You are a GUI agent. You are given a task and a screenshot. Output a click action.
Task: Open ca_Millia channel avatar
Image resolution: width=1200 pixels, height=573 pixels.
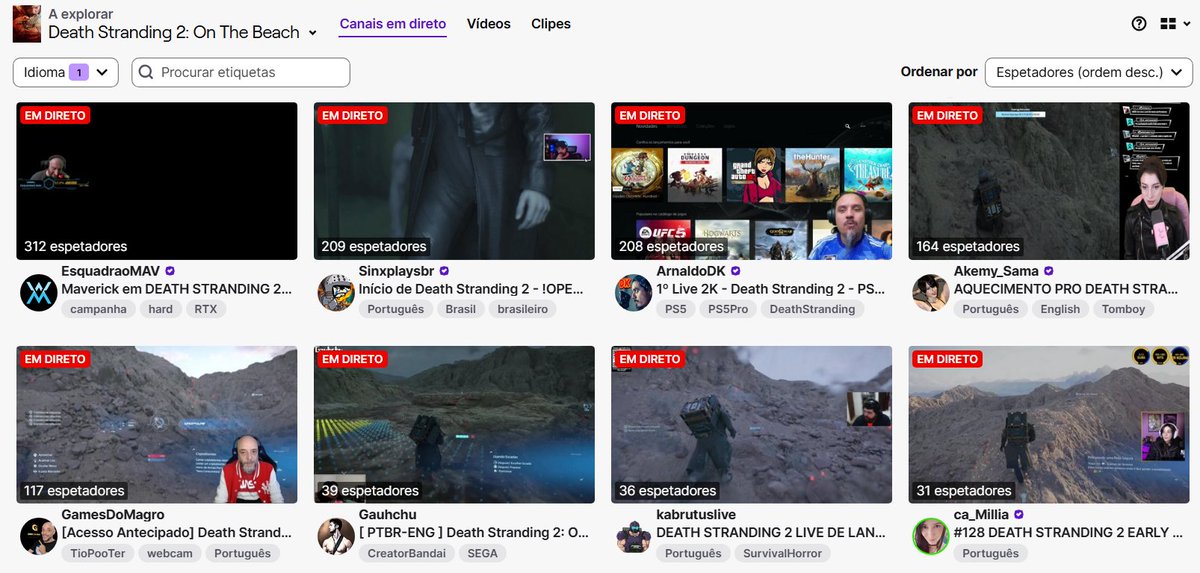pyautogui.click(x=931, y=536)
